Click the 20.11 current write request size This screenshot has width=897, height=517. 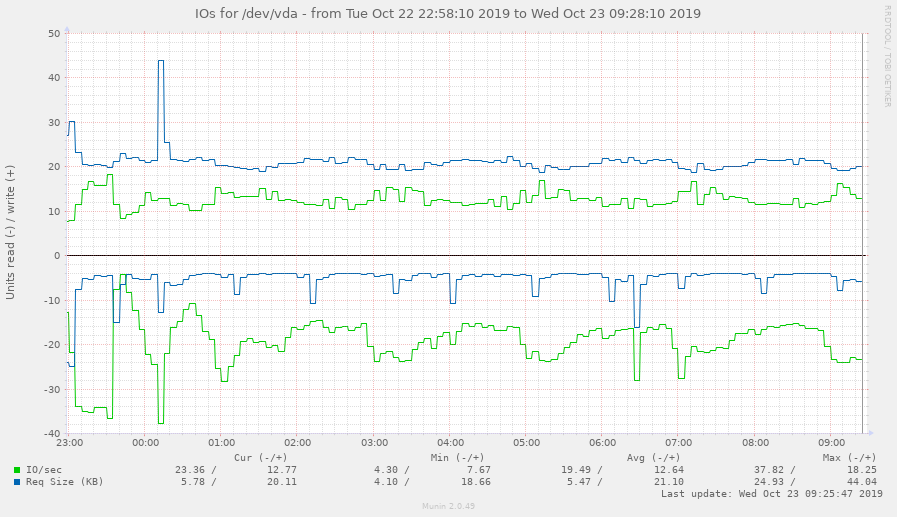[x=282, y=482]
